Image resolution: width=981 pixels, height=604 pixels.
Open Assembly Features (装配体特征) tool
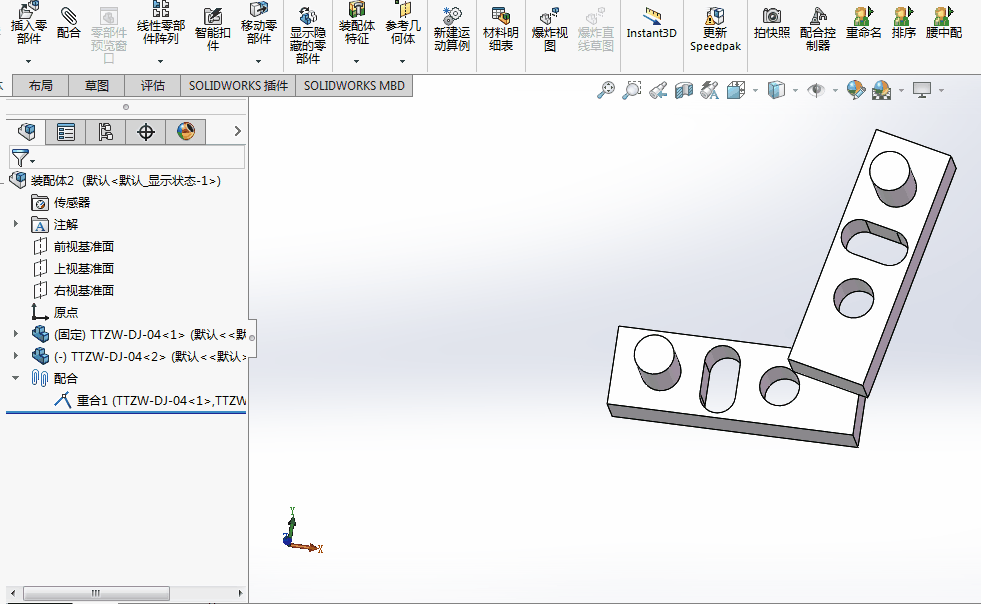click(357, 23)
